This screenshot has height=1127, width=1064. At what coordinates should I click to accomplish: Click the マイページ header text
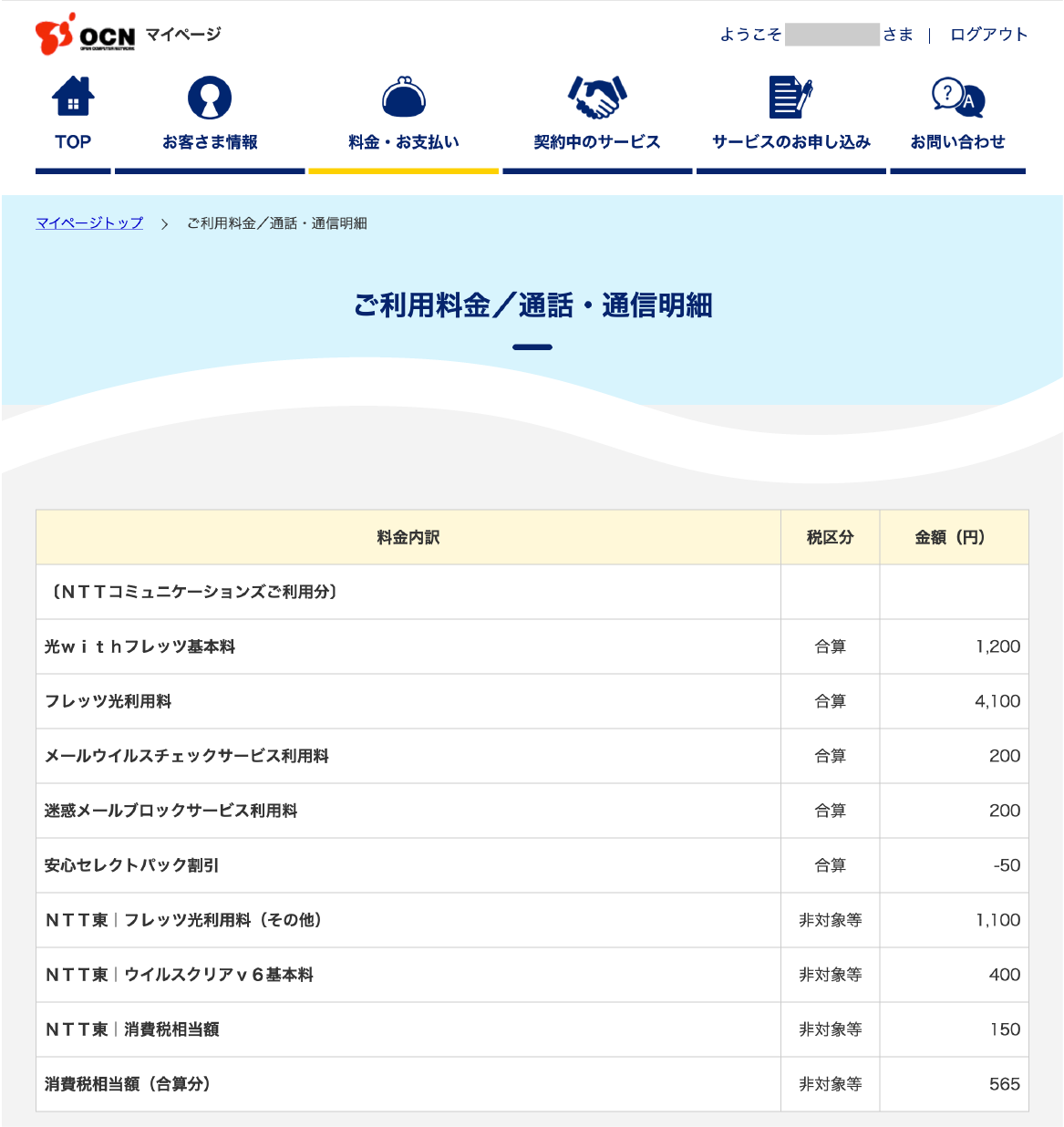click(x=183, y=35)
